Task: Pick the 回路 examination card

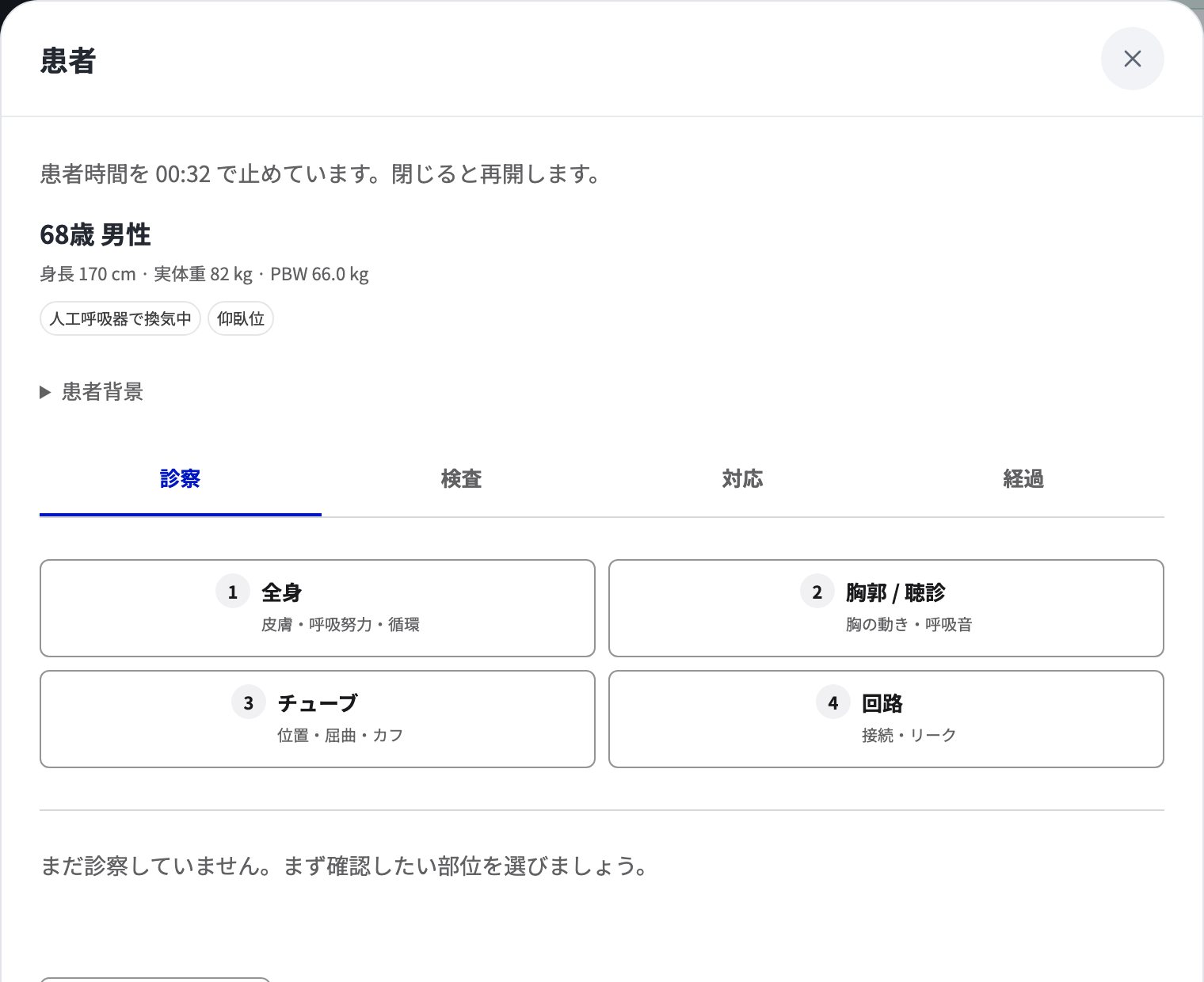Action: click(x=886, y=719)
